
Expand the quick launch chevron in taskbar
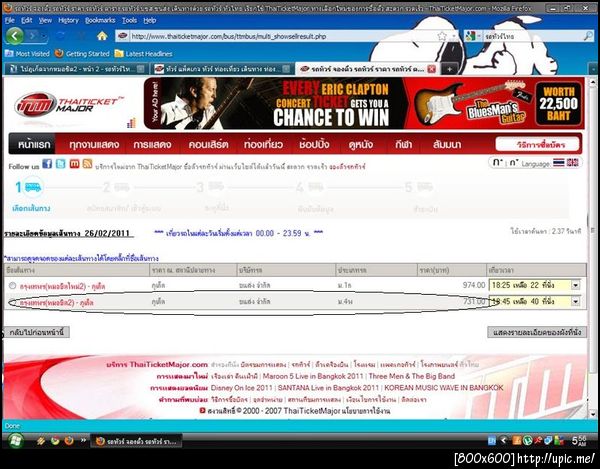pyautogui.click(x=83, y=441)
